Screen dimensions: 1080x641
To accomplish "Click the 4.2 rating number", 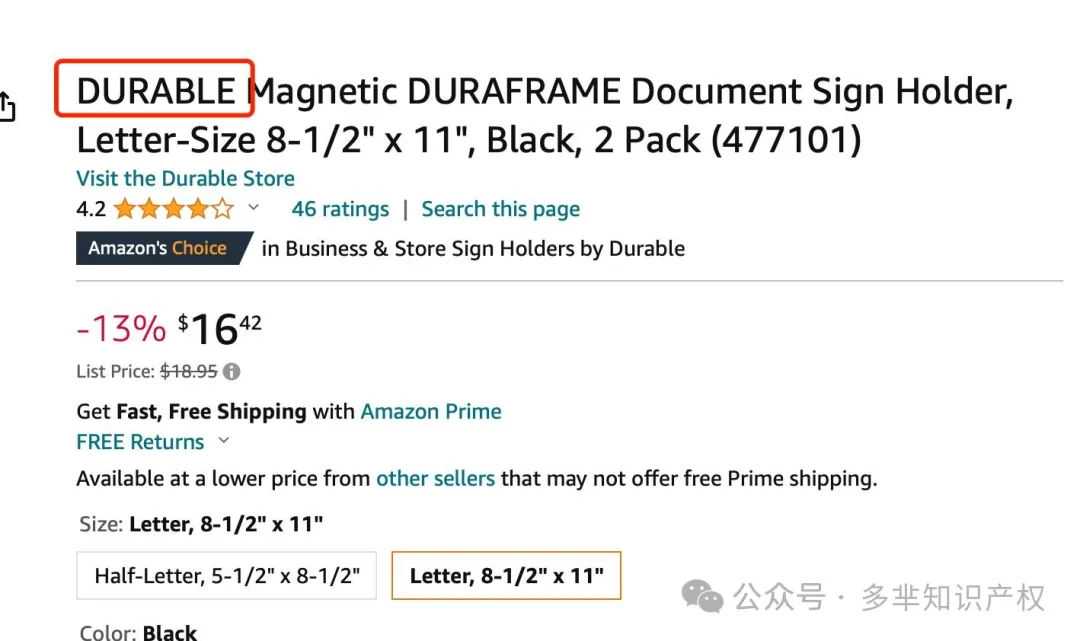I will (x=91, y=209).
